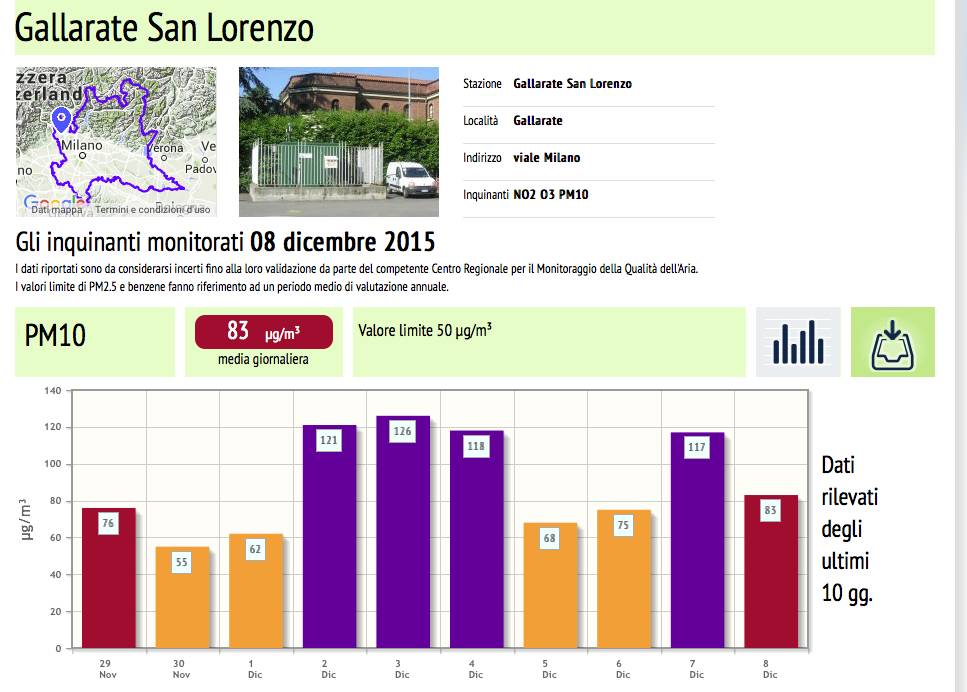This screenshot has width=967, height=692.
Task: Select the orange bar for 6 Dic
Action: (x=623, y=580)
